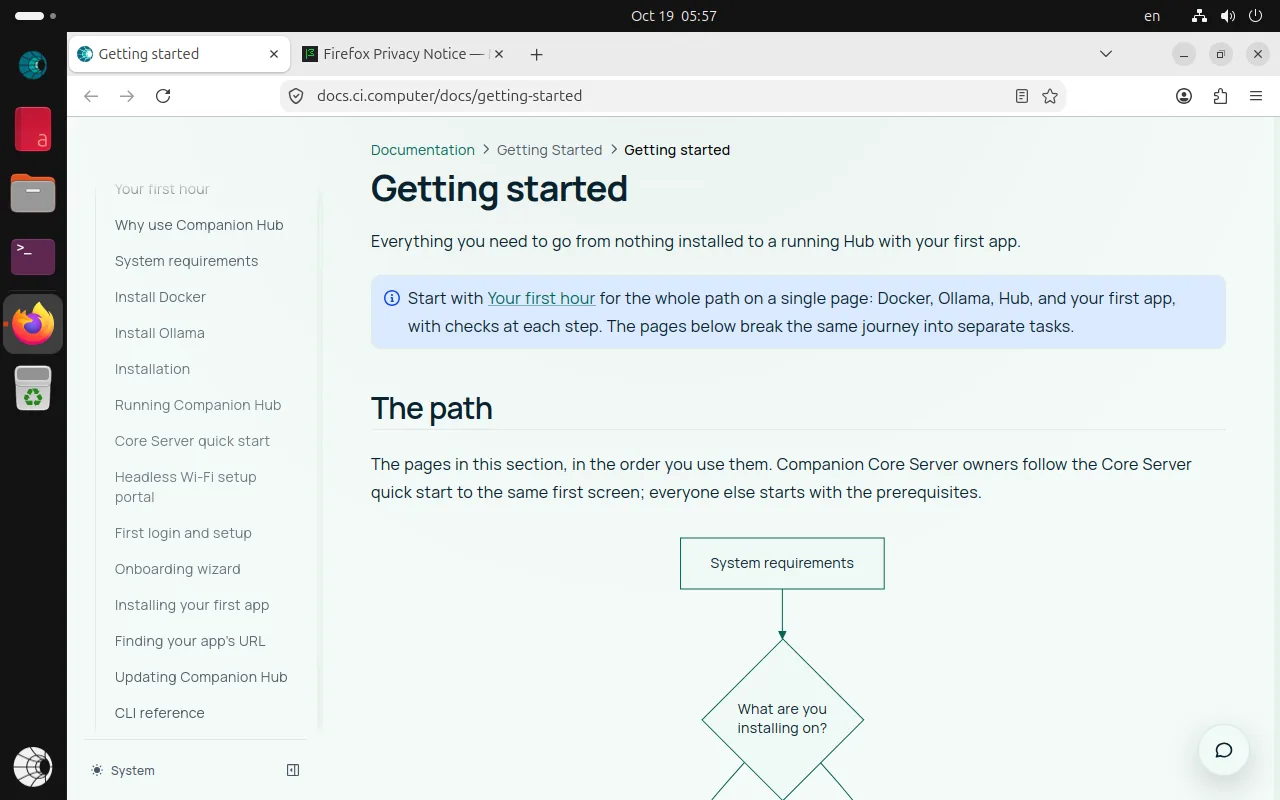Click the browser Forward arrow
1280x800 pixels.
click(x=127, y=96)
